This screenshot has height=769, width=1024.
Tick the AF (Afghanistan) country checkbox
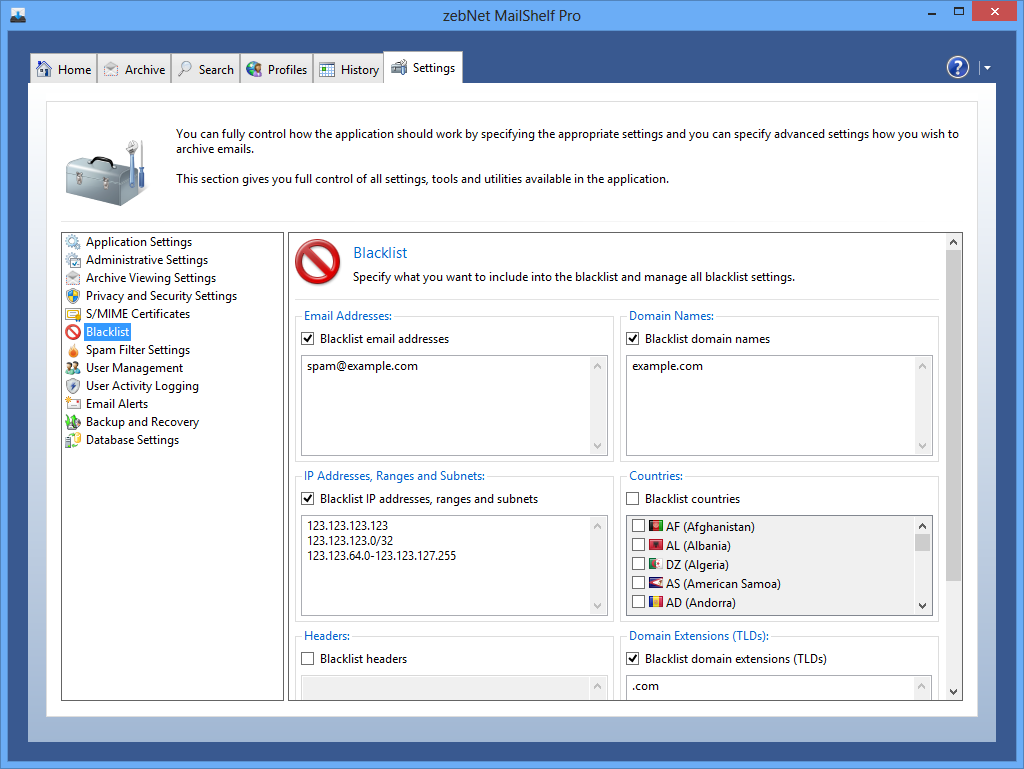[x=639, y=526]
